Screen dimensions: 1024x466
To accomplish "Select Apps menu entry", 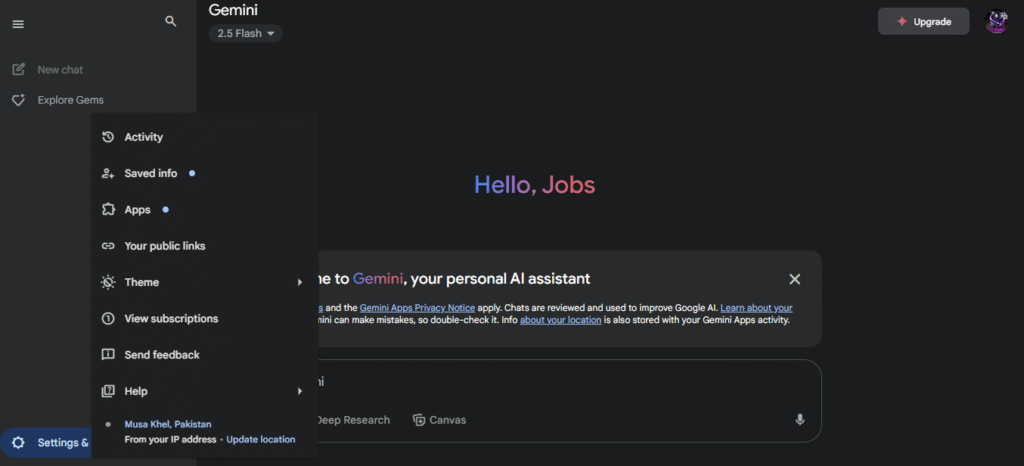I will (x=205, y=210).
